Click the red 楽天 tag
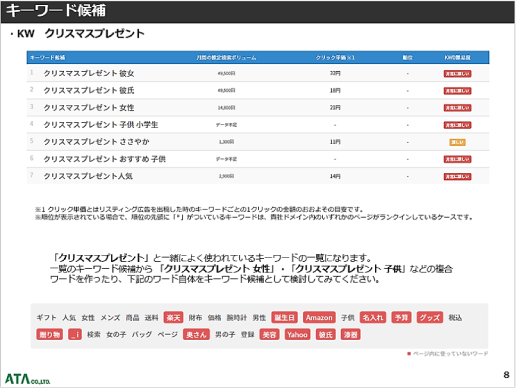 click(173, 318)
